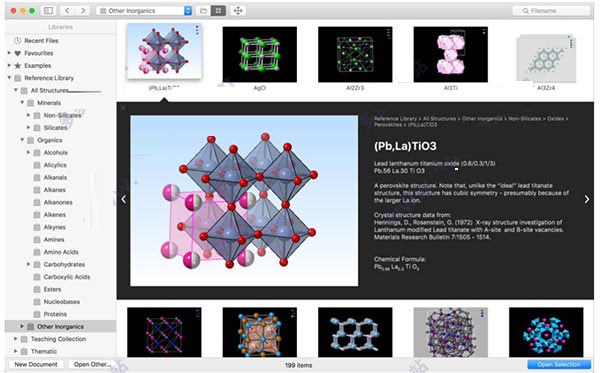Screen dimensions: 600x373
Task: Select the Proteins folder
Action: [50, 314]
